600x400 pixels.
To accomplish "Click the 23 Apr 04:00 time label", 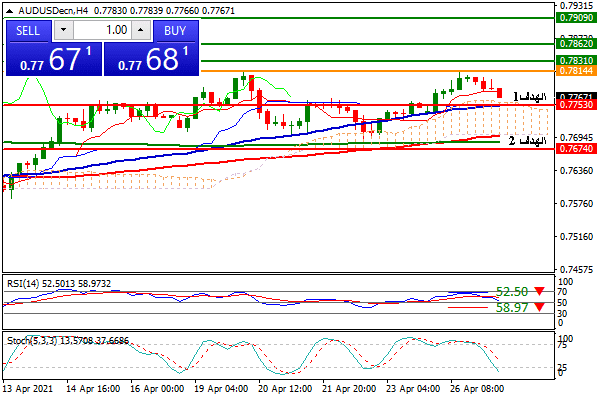I will coord(413,389).
